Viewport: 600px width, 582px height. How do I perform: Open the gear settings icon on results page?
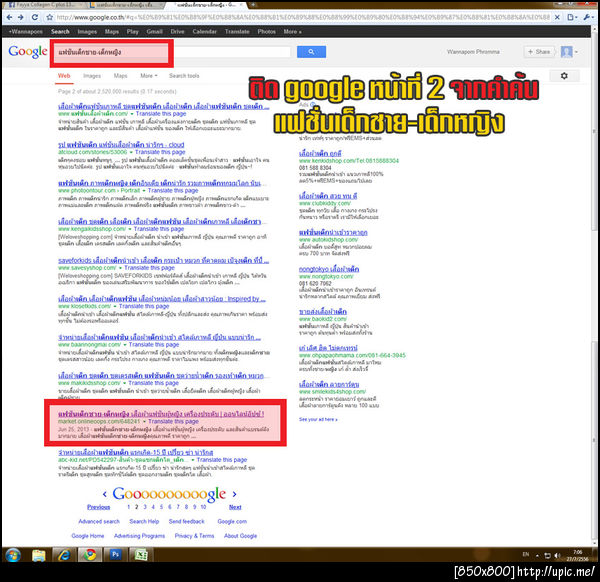(564, 76)
